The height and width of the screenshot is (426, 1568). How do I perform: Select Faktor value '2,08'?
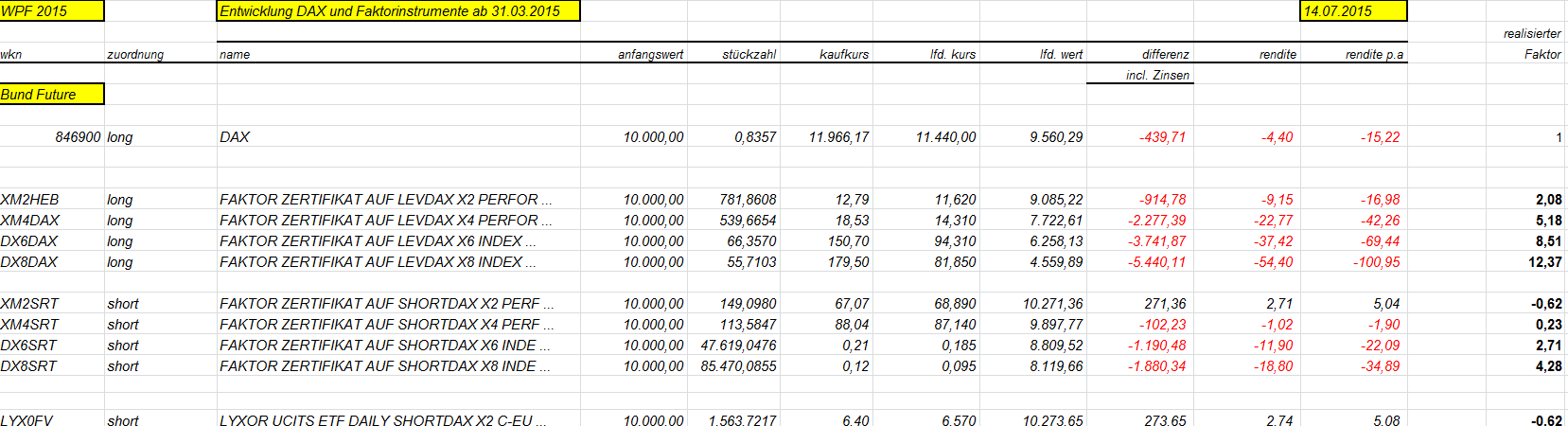pos(1549,200)
